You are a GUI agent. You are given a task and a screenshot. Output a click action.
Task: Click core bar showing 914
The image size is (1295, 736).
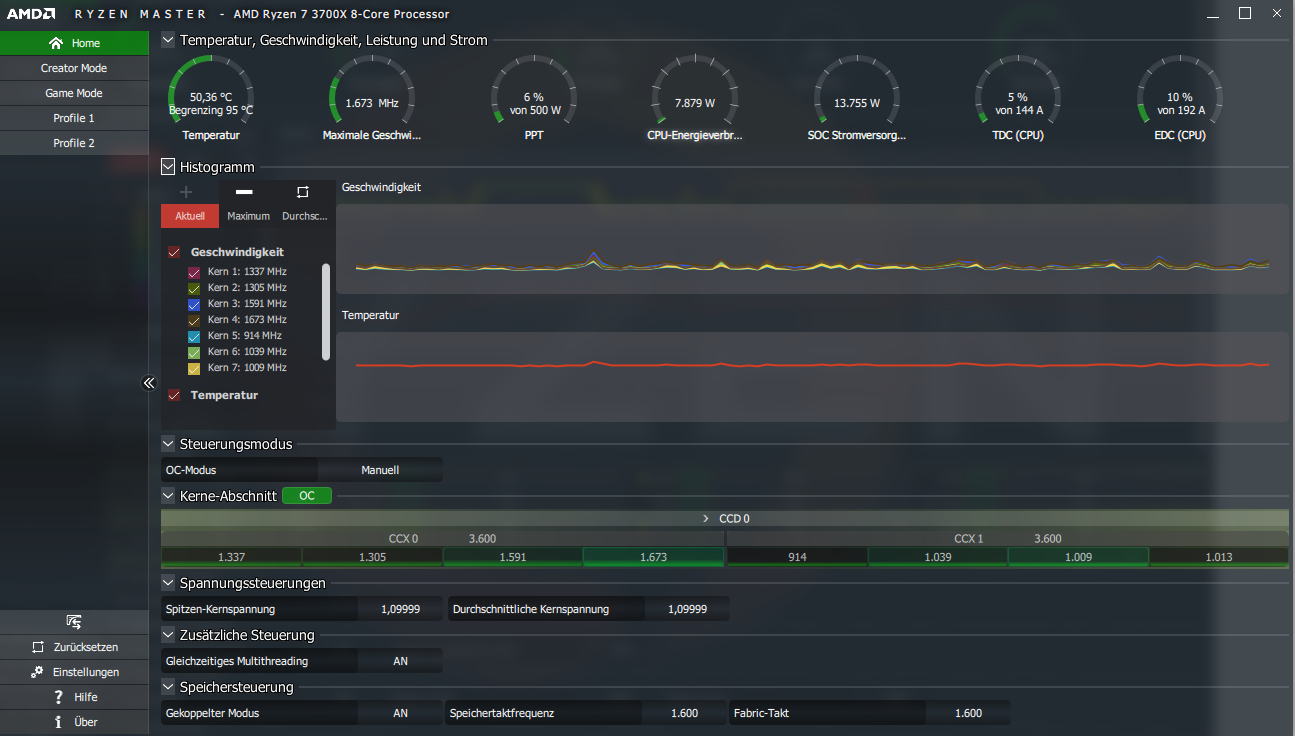[x=797, y=557]
